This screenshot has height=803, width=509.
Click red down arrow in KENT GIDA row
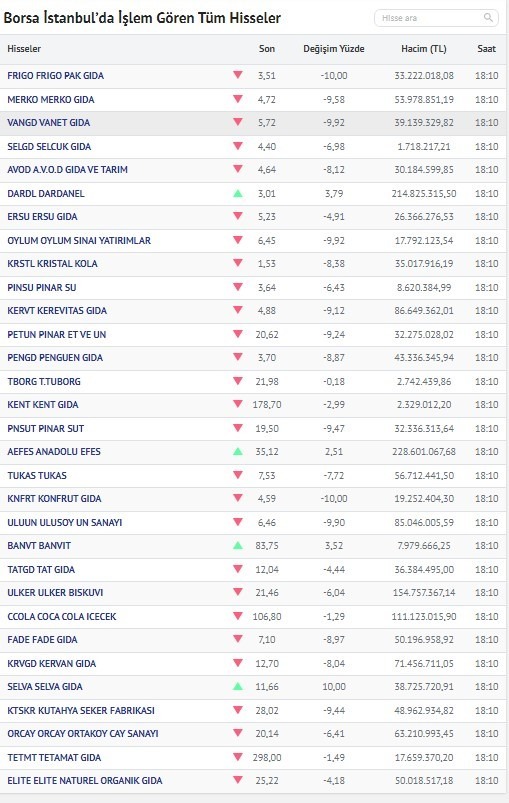click(238, 404)
